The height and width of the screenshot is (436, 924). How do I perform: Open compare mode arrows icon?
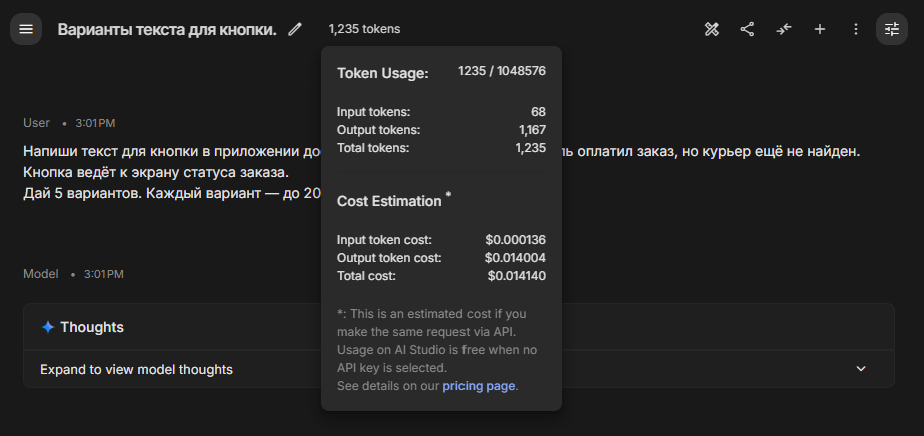point(784,29)
